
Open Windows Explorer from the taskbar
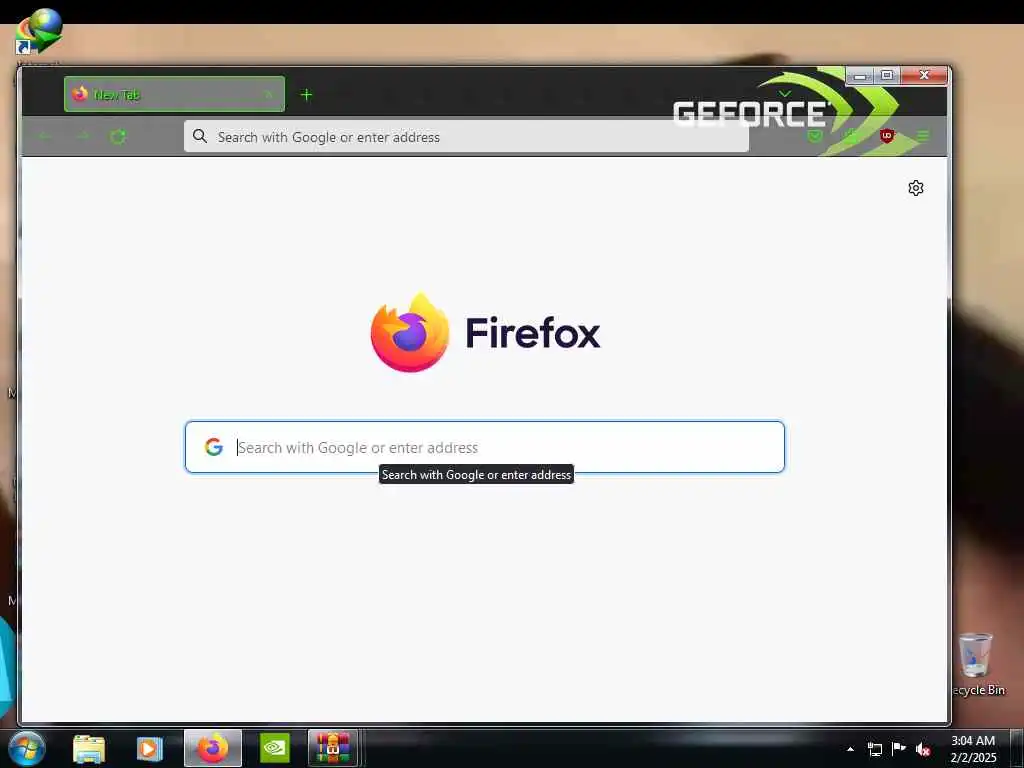tap(89, 748)
